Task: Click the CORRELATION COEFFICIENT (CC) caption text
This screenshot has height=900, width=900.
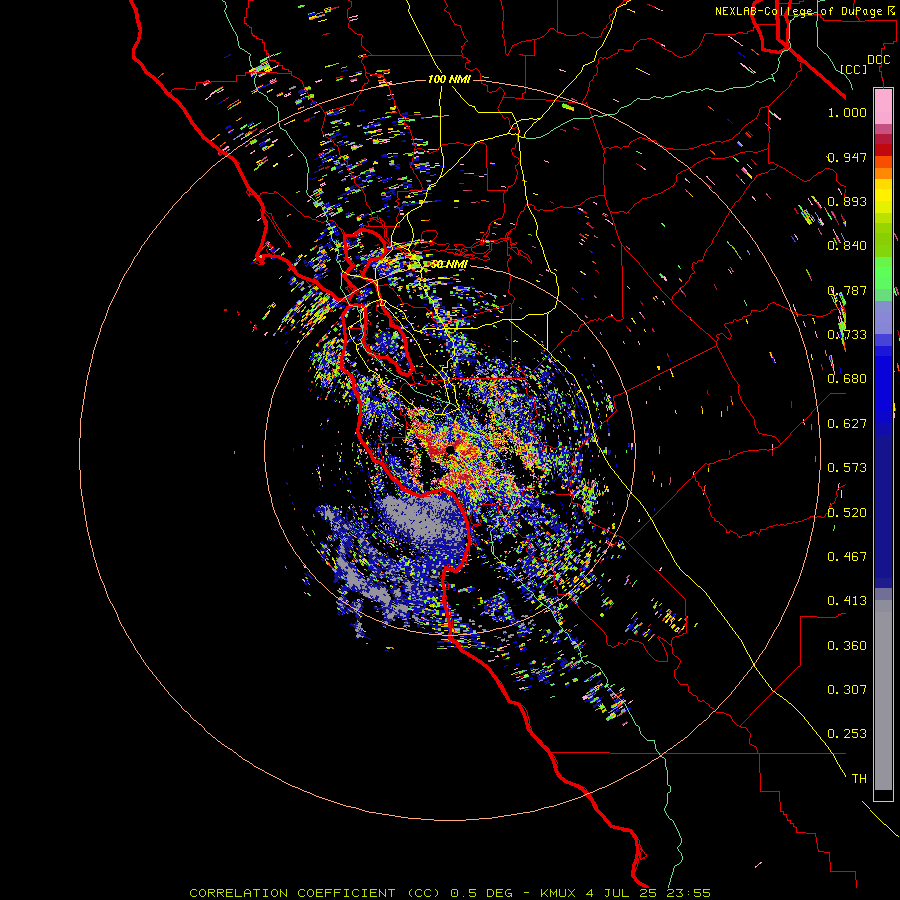Action: point(315,893)
